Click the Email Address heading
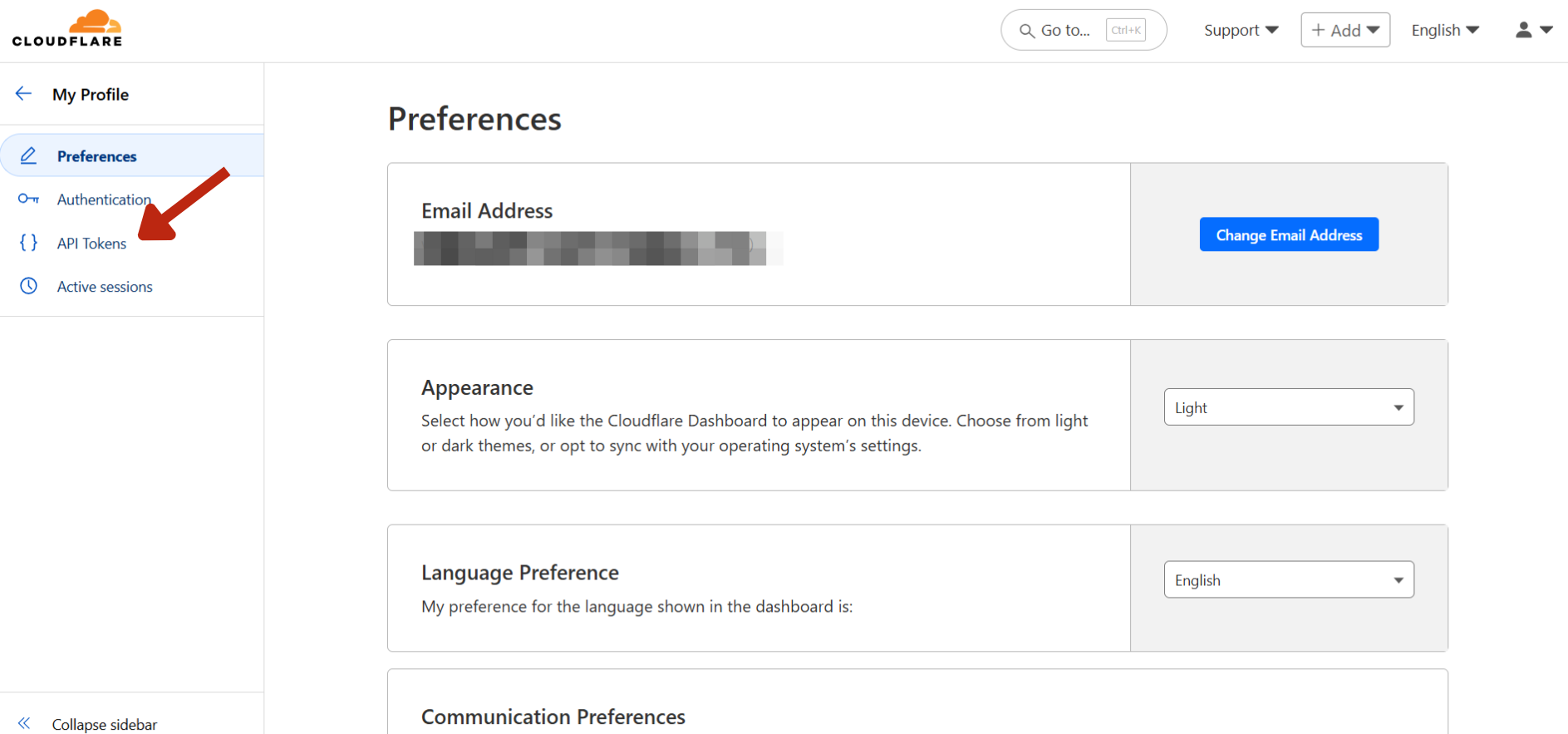The width and height of the screenshot is (1568, 734). pos(487,211)
